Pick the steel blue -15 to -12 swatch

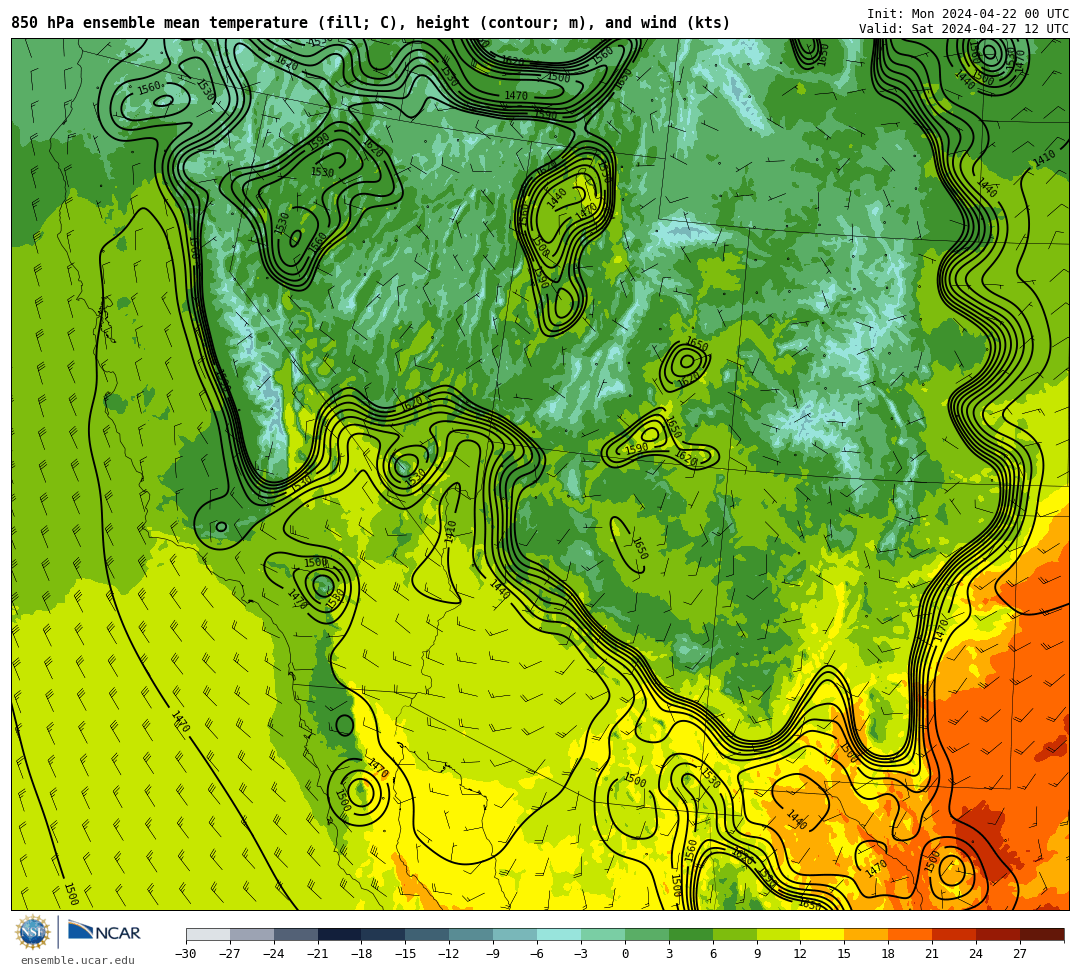tap(428, 934)
